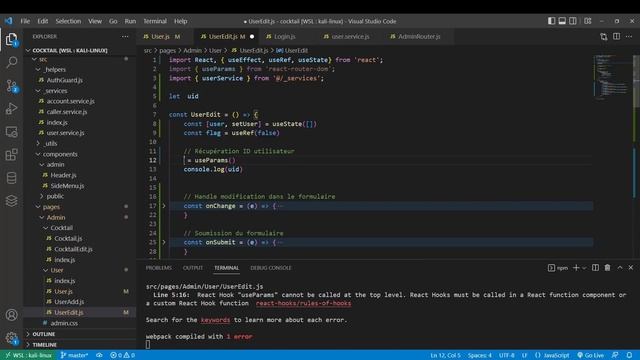Open the Manage gear icon
Image resolution: width=640 pixels, height=360 pixels.
point(11,338)
